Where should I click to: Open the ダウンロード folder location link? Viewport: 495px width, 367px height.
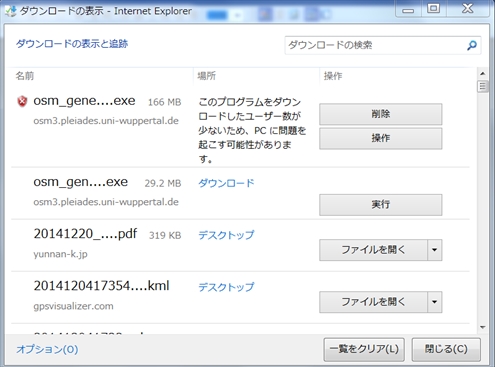point(226,183)
